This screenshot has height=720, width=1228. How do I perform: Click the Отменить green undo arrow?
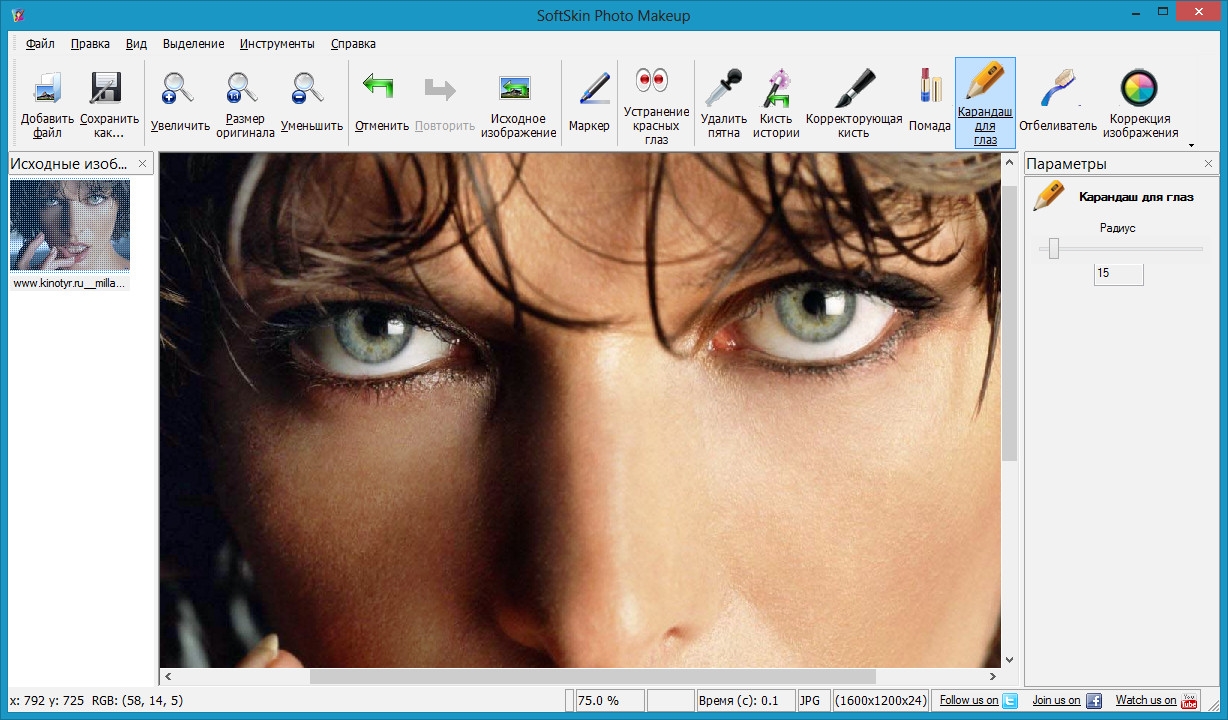379,87
